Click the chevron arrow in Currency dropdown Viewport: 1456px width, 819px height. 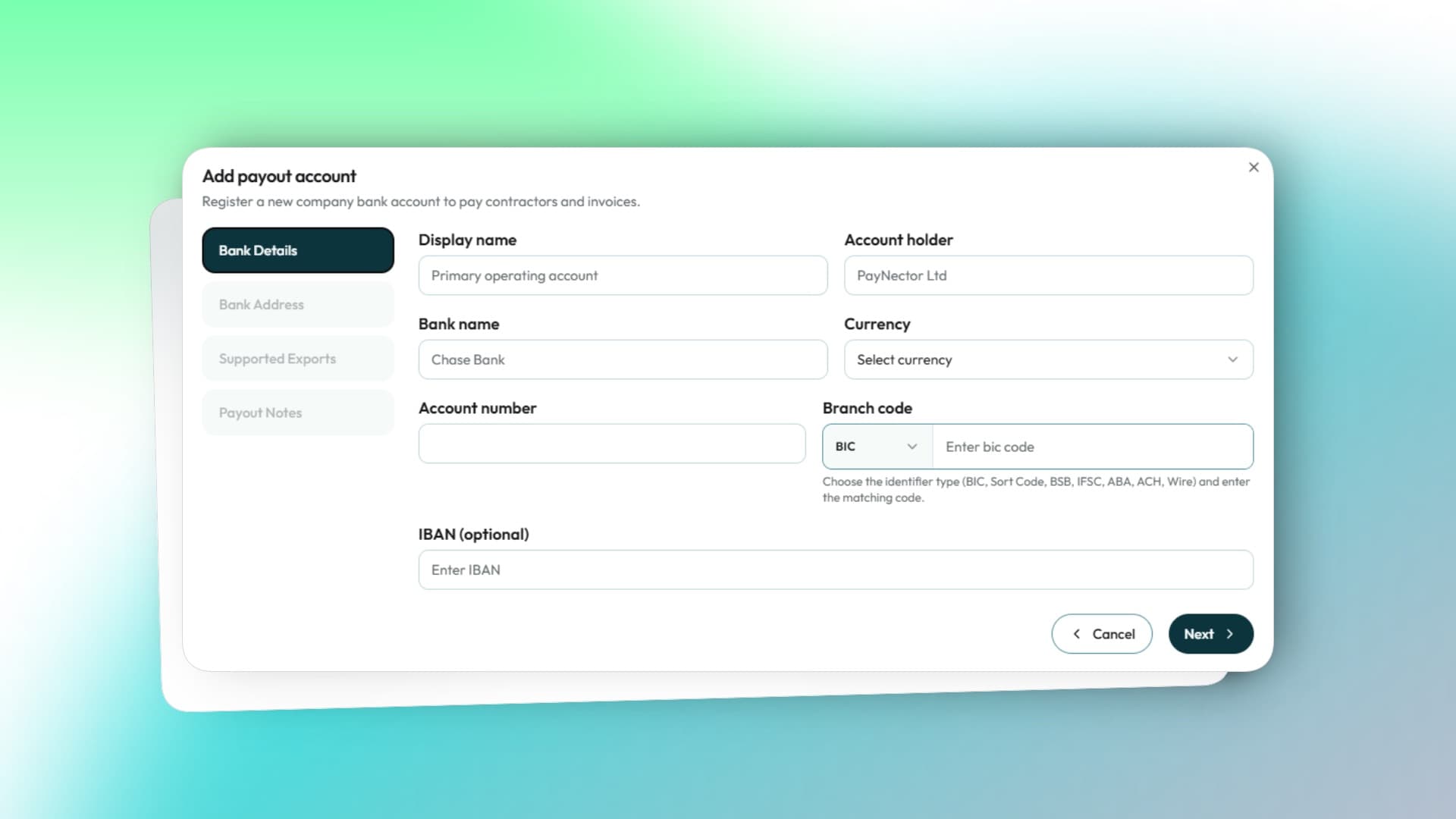coord(1232,359)
